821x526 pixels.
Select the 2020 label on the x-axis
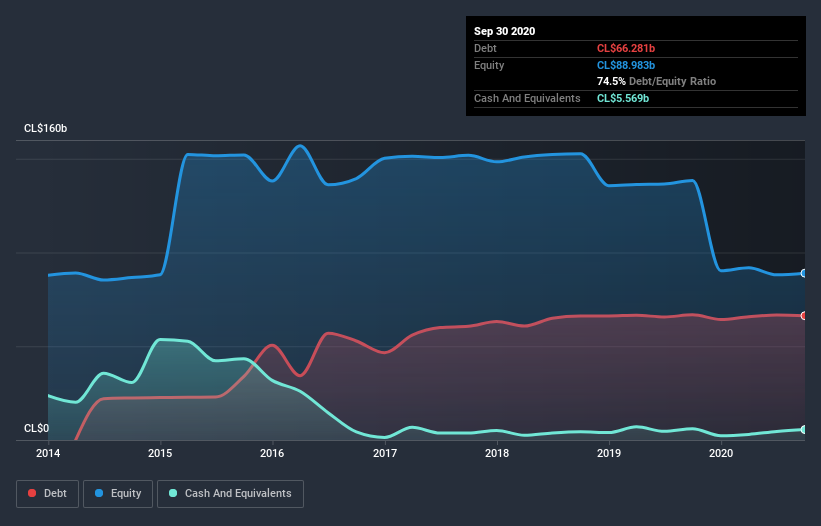[721, 453]
